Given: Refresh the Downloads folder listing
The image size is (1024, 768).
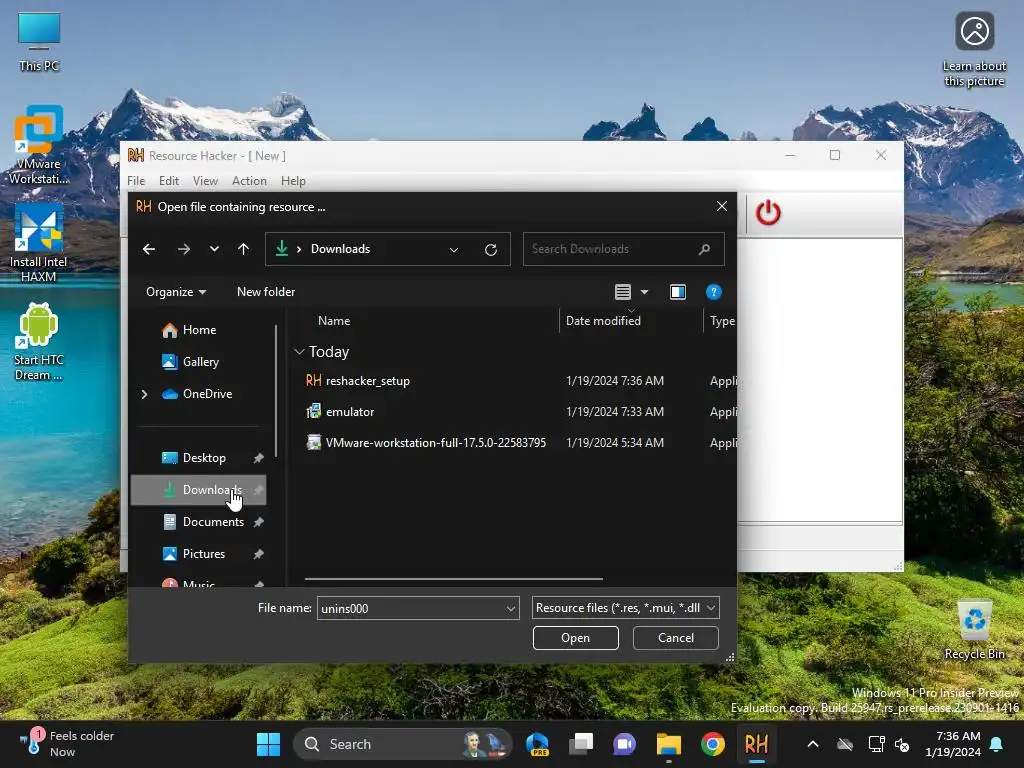Looking at the screenshot, I should click(491, 249).
